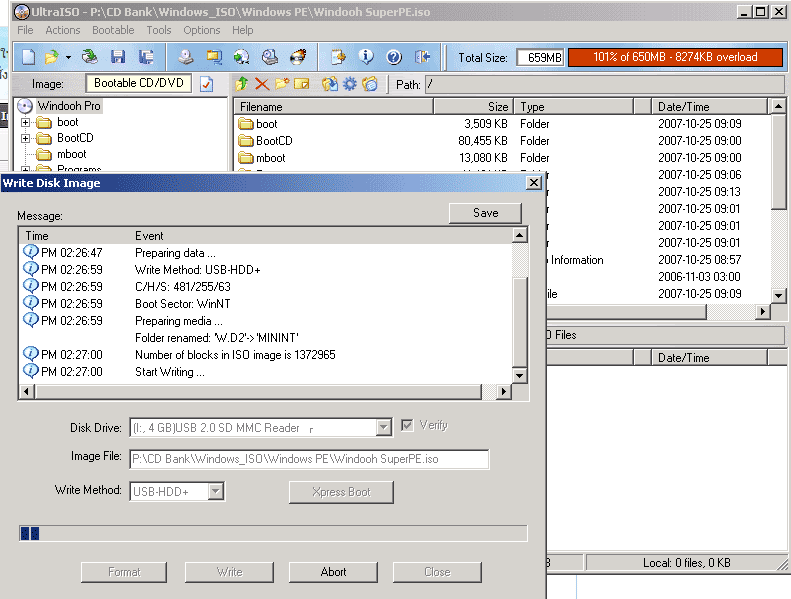Click the Burn CD/DVD image icon
The width and height of the screenshot is (791, 599).
tap(298, 57)
